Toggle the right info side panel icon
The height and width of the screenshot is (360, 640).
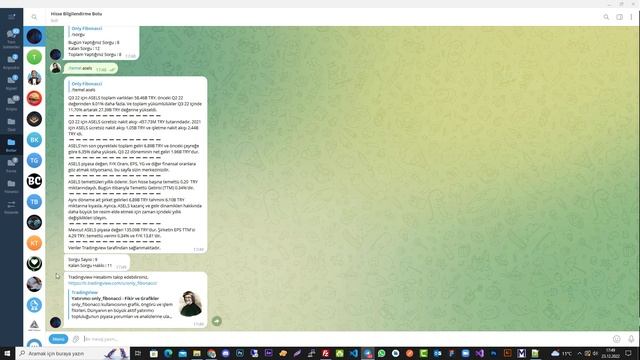coord(619,17)
